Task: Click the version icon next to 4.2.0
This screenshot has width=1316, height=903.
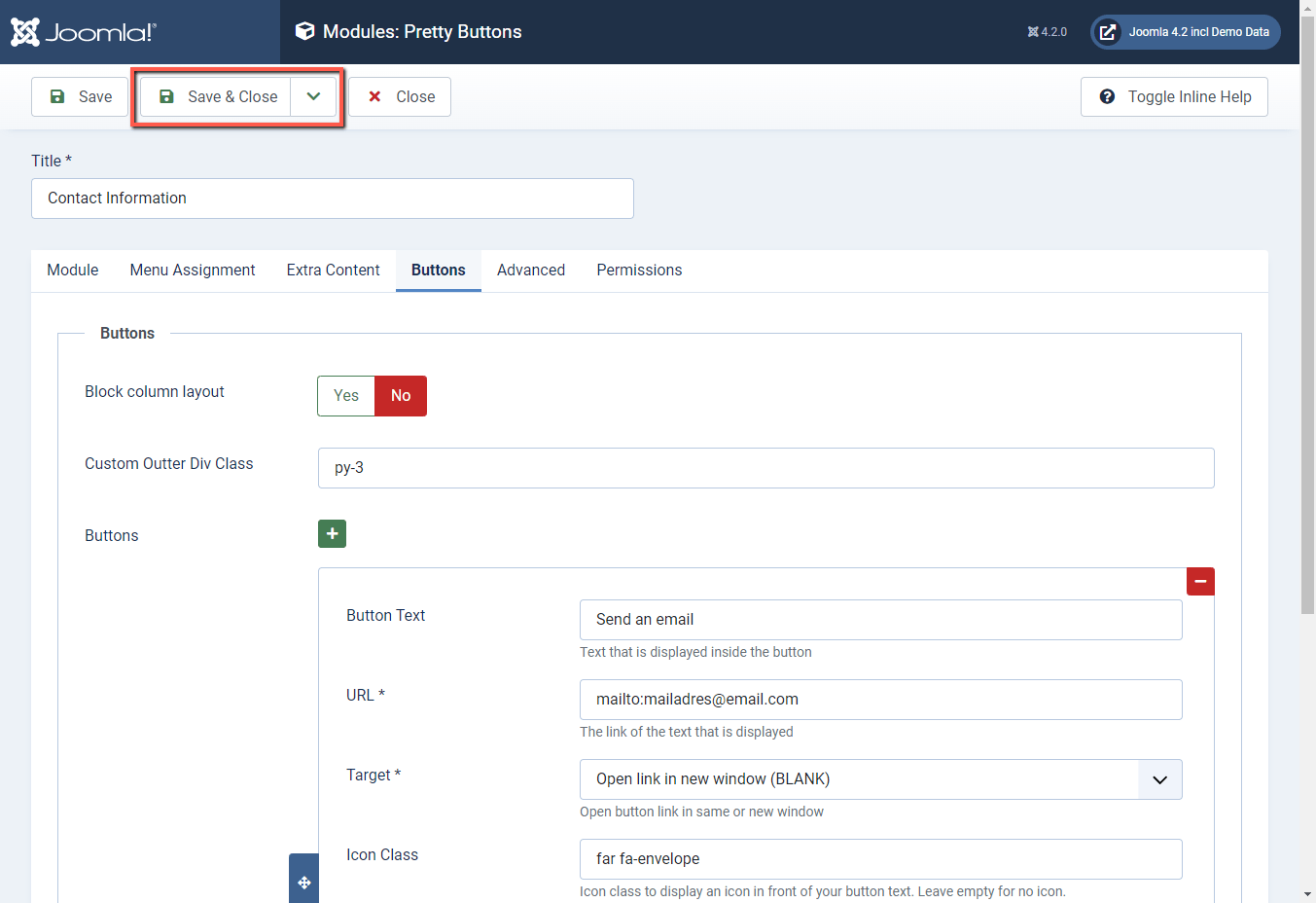Action: tap(1033, 31)
